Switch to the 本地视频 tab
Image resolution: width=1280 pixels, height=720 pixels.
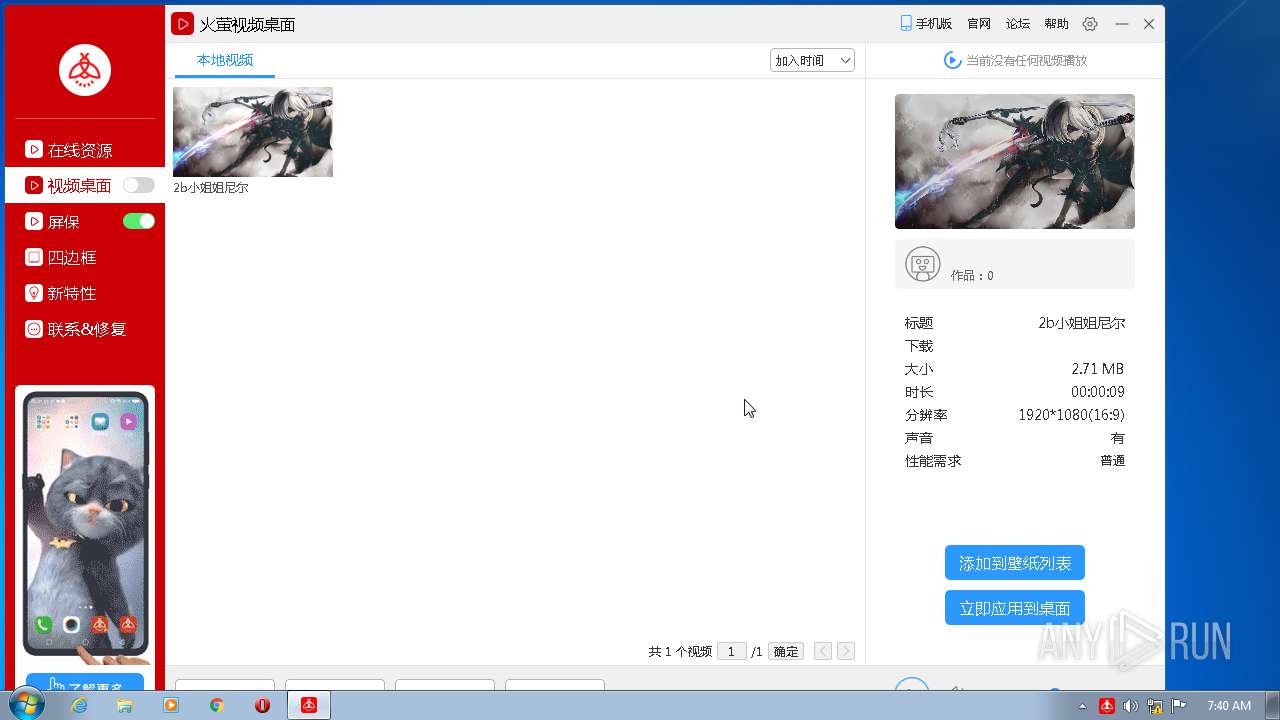[x=225, y=60]
